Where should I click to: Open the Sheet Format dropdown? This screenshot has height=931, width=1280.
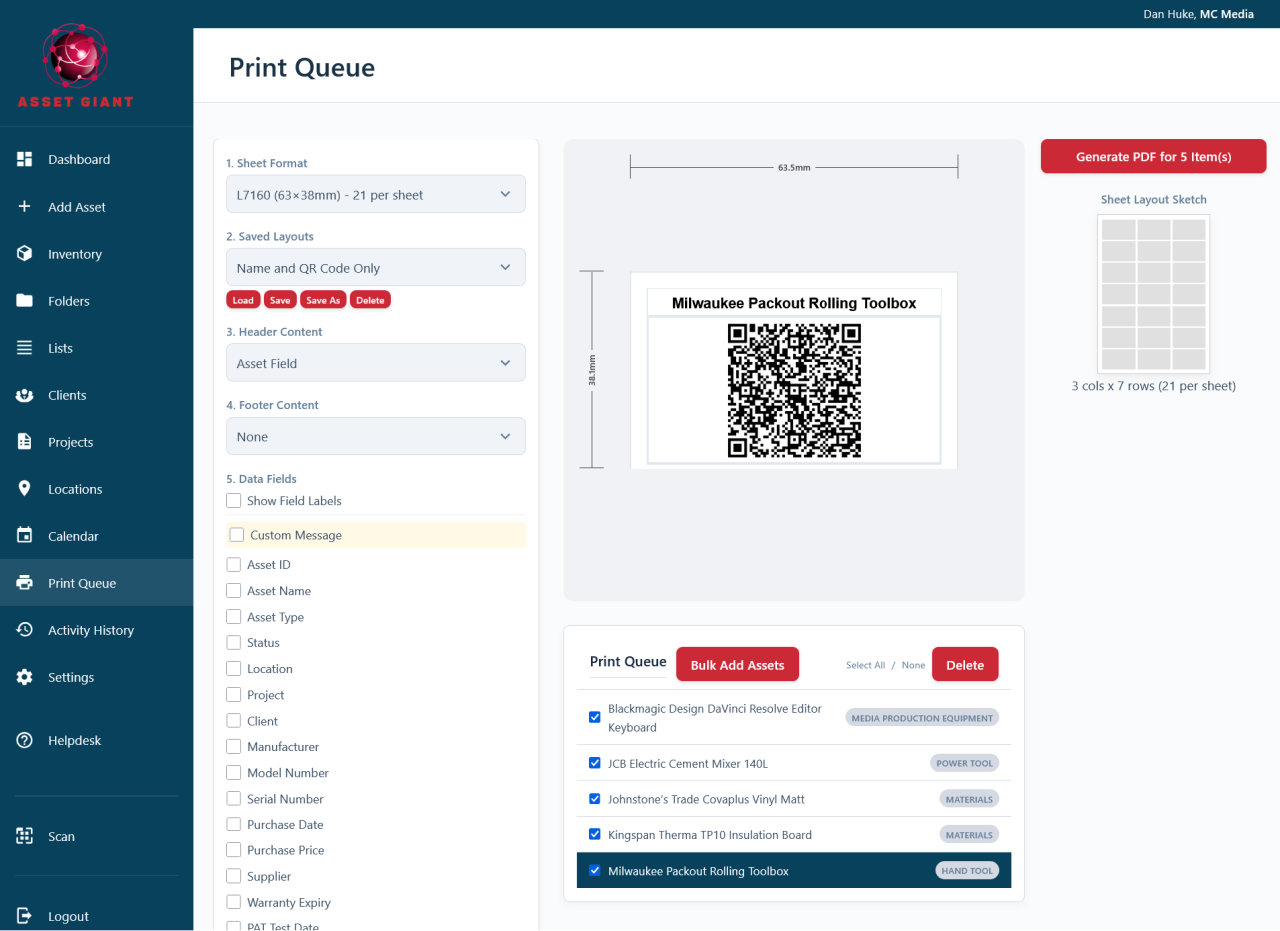376,194
